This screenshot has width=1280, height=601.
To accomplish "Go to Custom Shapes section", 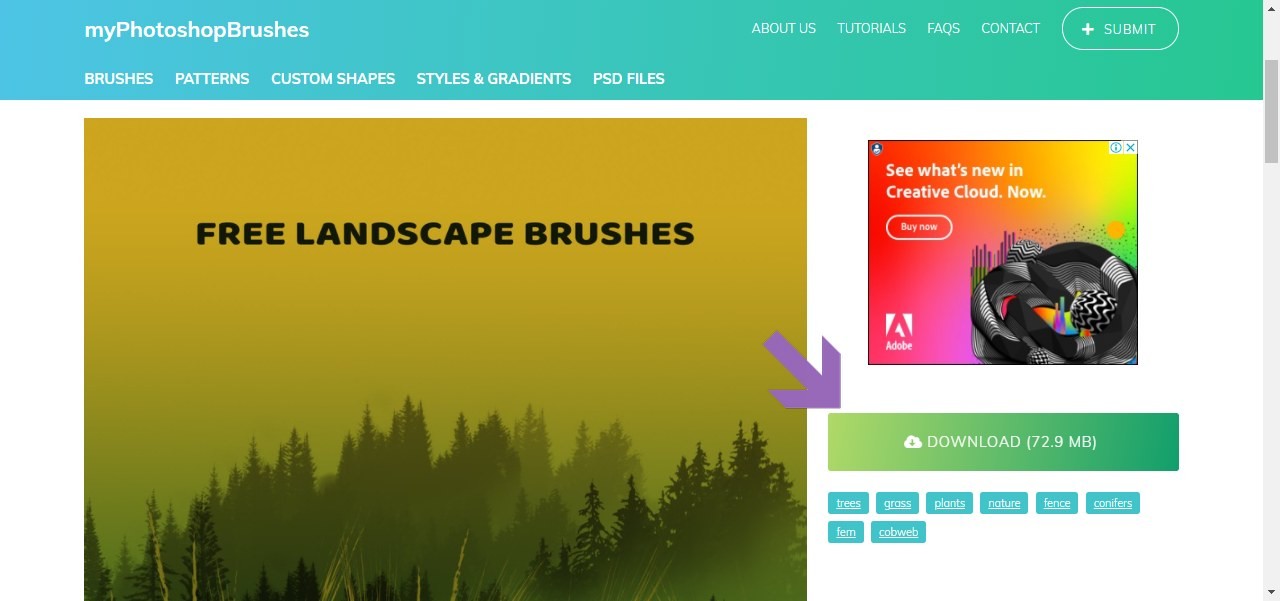I will click(x=333, y=79).
